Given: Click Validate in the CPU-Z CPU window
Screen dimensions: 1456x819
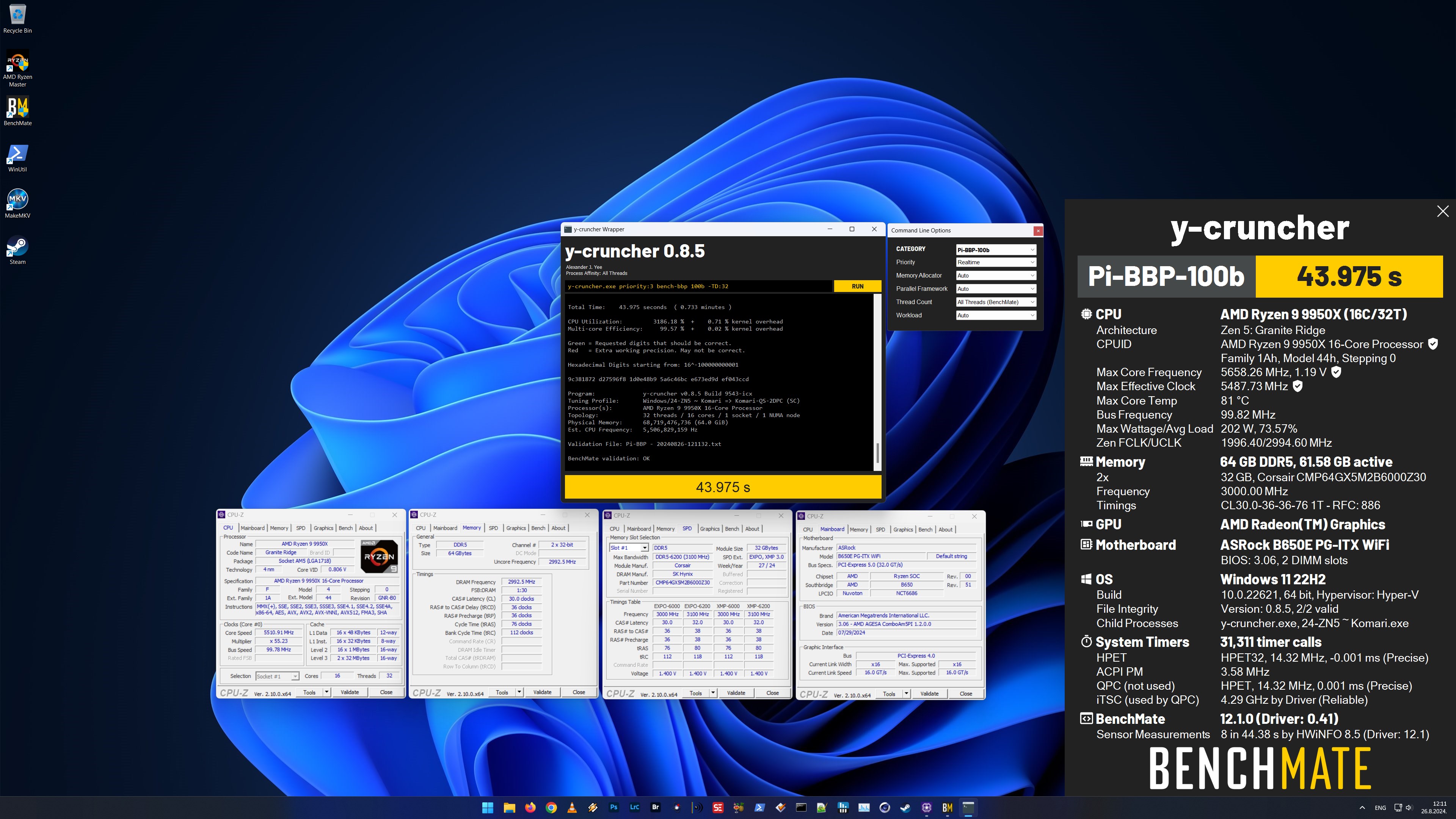Looking at the screenshot, I should 350,692.
